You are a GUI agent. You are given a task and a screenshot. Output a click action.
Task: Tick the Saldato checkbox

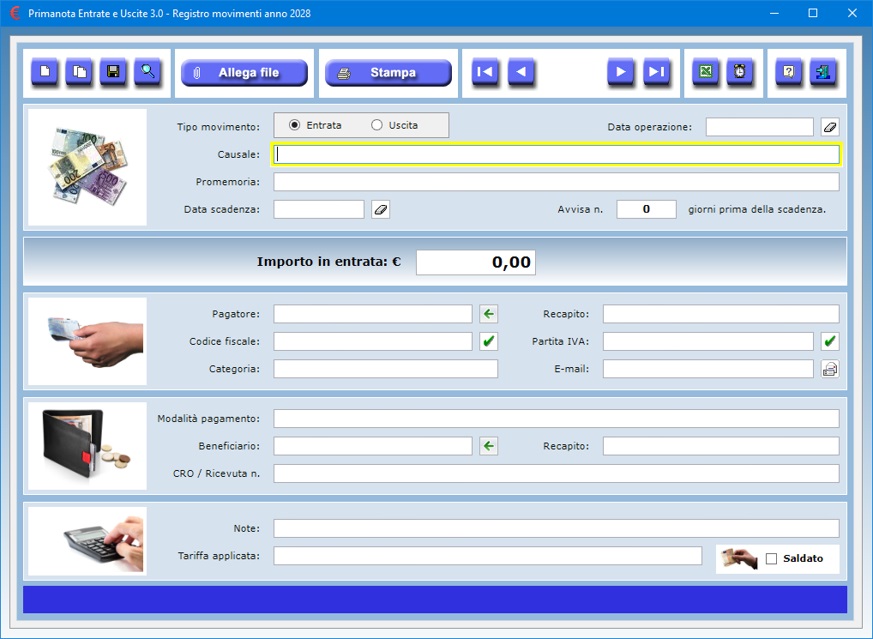(x=772, y=559)
